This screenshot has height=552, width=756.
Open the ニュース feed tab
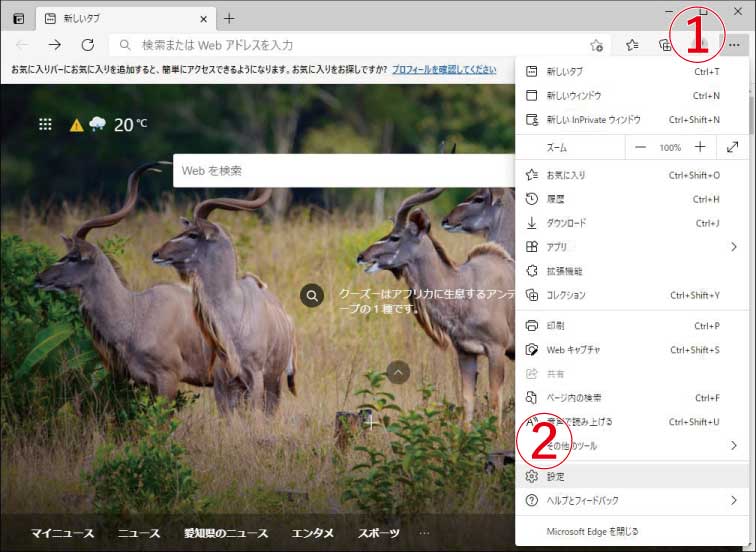(138, 533)
